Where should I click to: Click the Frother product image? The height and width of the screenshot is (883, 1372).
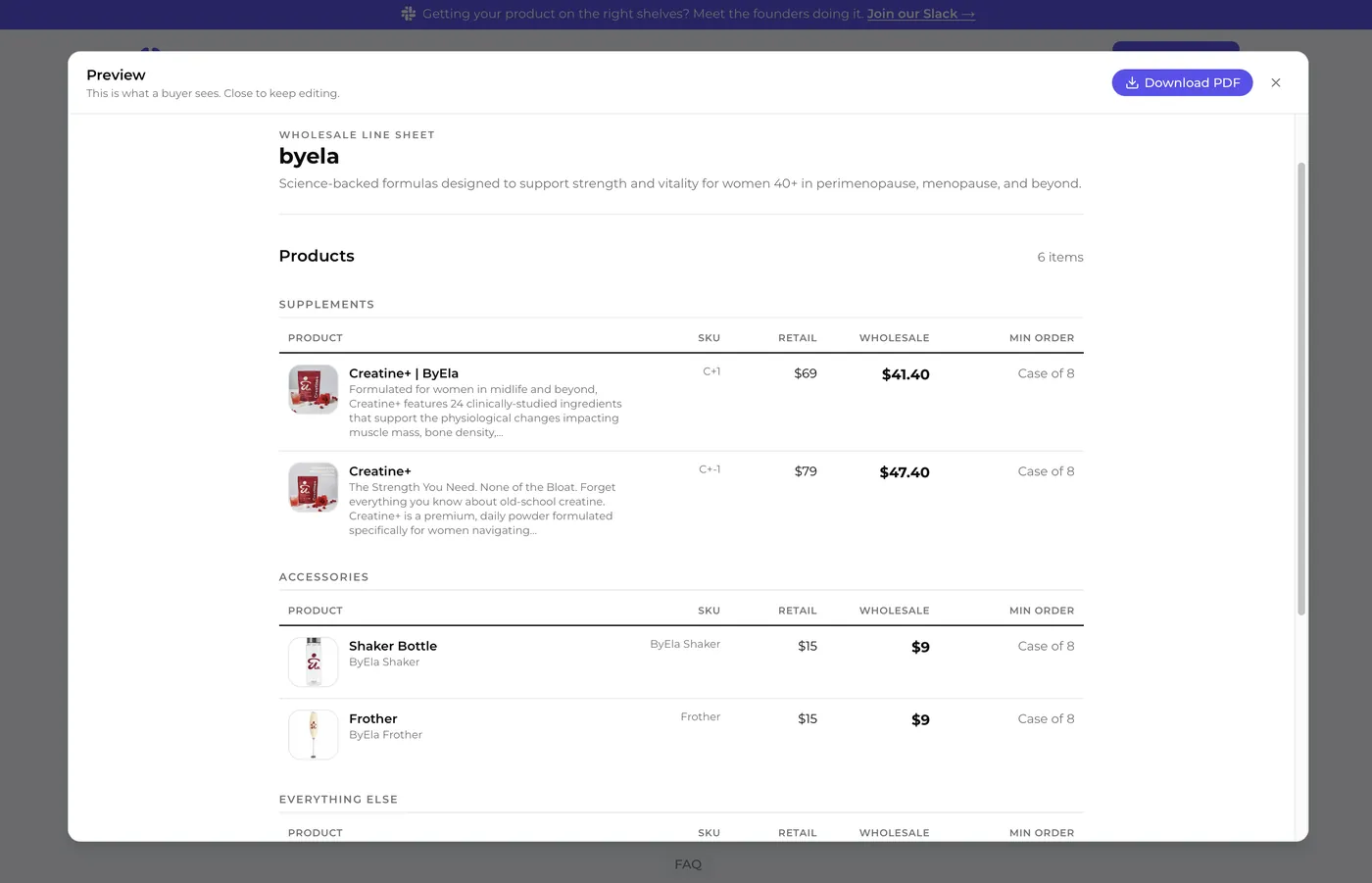pyautogui.click(x=314, y=734)
